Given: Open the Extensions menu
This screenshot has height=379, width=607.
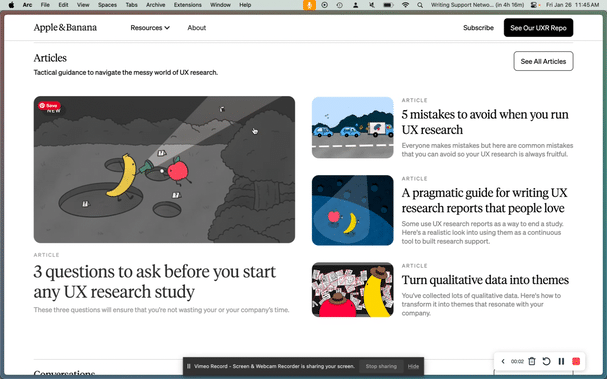Looking at the screenshot, I should pyautogui.click(x=187, y=5).
